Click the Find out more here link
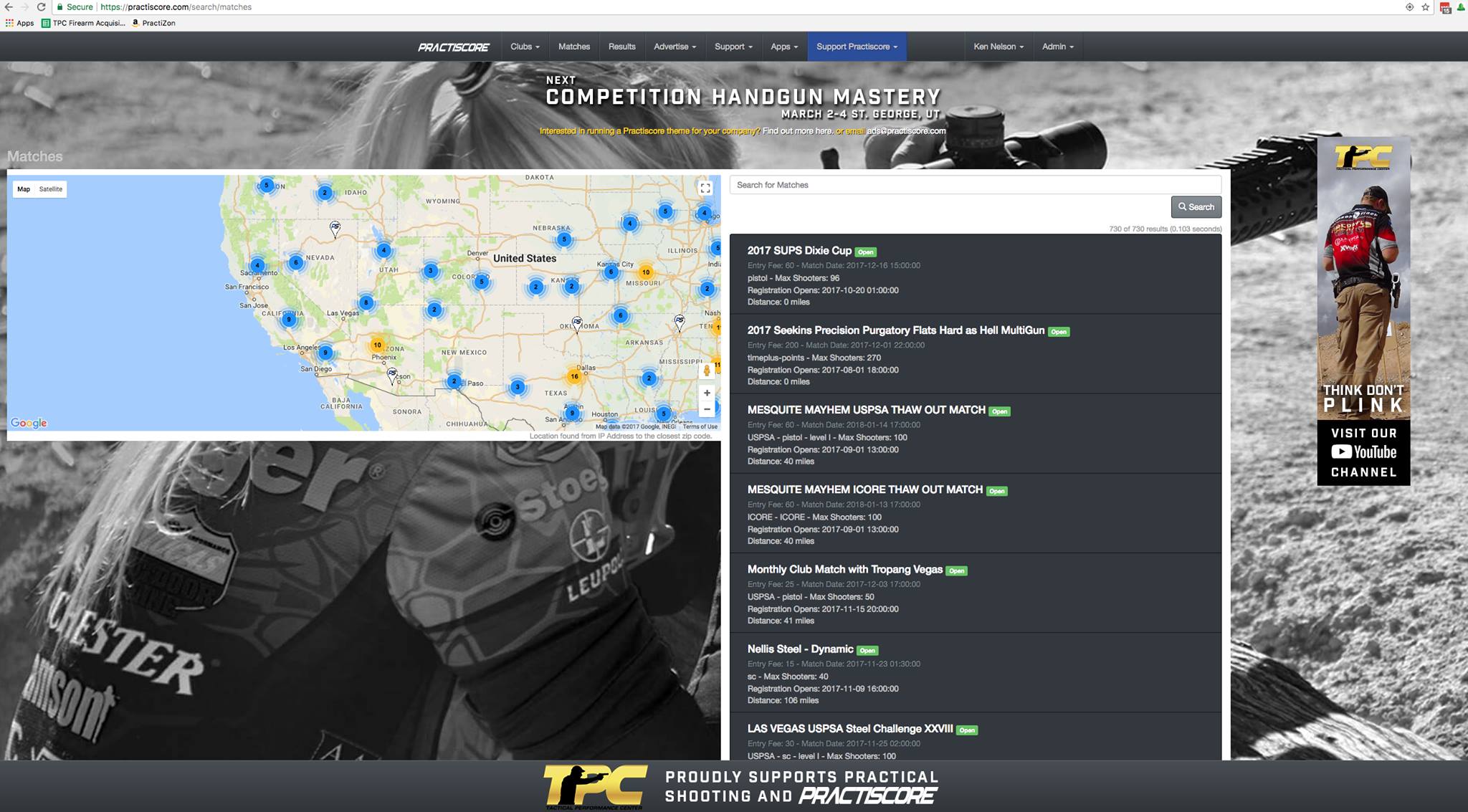The width and height of the screenshot is (1468, 812). pos(797,131)
